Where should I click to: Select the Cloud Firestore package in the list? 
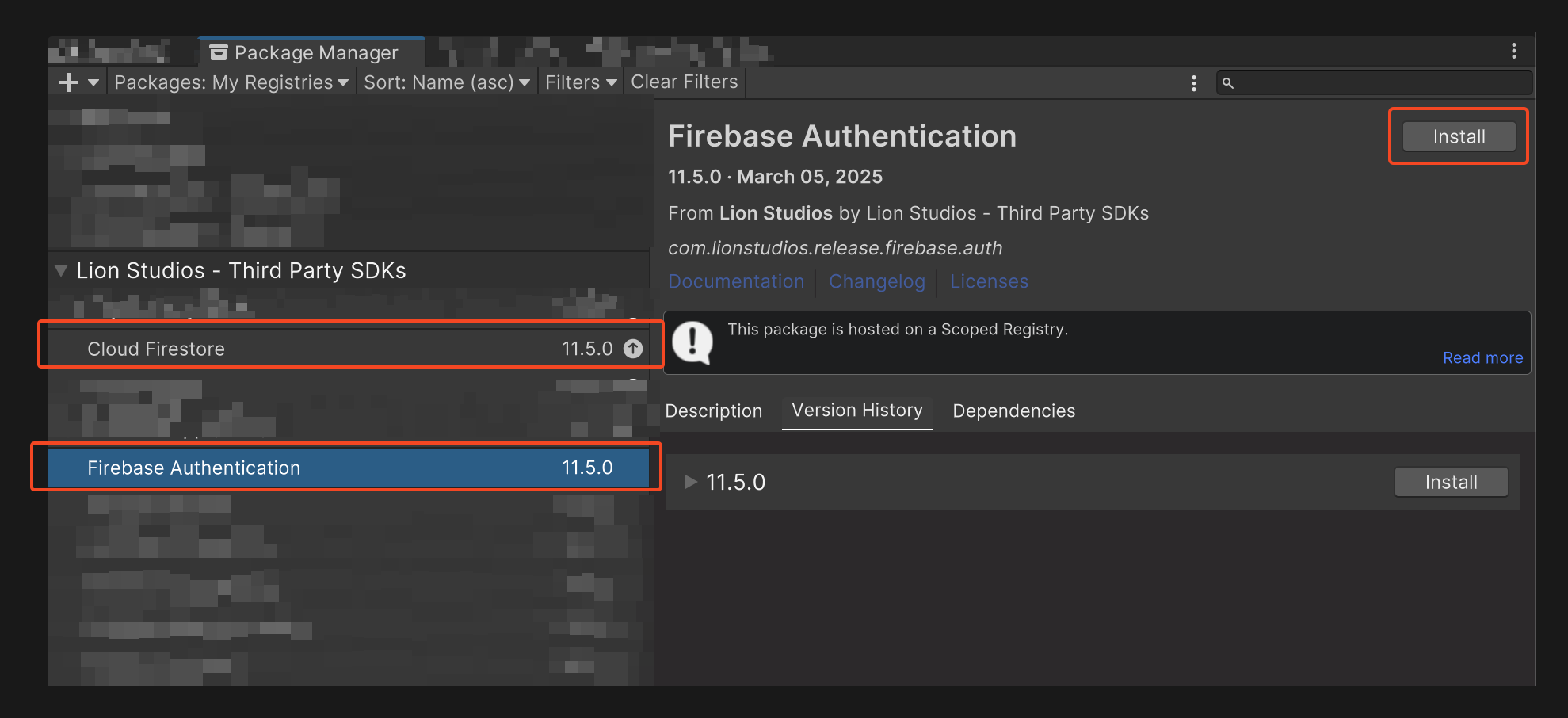pos(317,349)
